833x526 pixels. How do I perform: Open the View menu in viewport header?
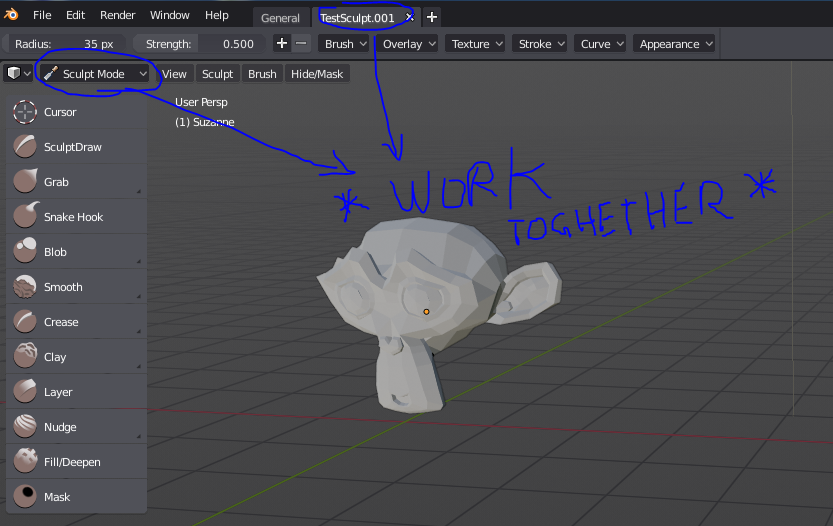pyautogui.click(x=174, y=74)
